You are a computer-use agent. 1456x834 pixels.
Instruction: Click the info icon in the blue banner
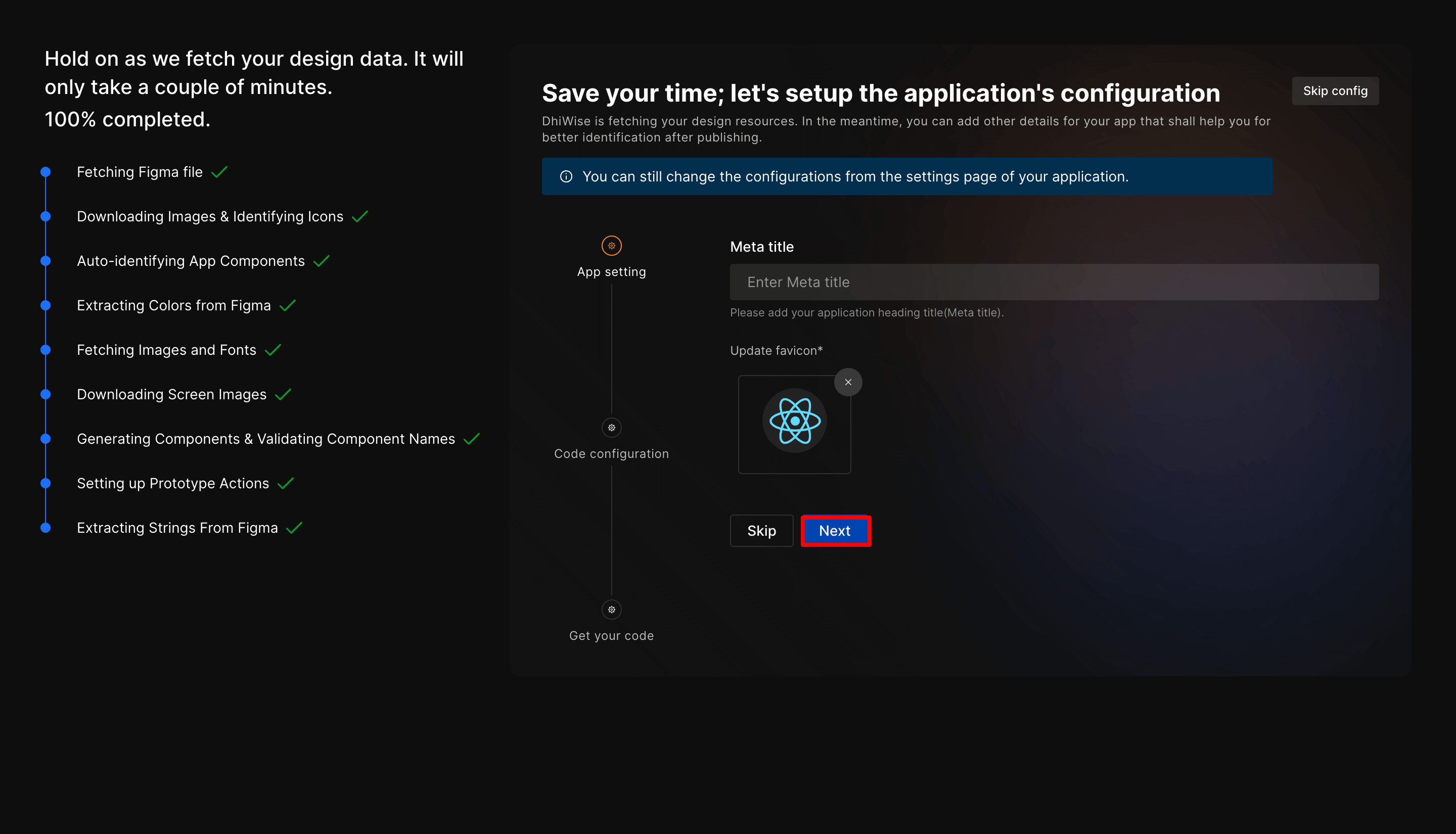click(x=566, y=176)
